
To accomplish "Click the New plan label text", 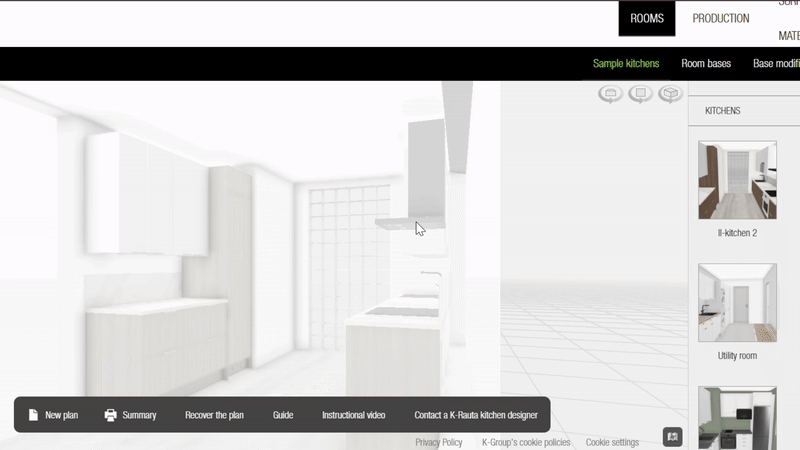I will [x=61, y=415].
